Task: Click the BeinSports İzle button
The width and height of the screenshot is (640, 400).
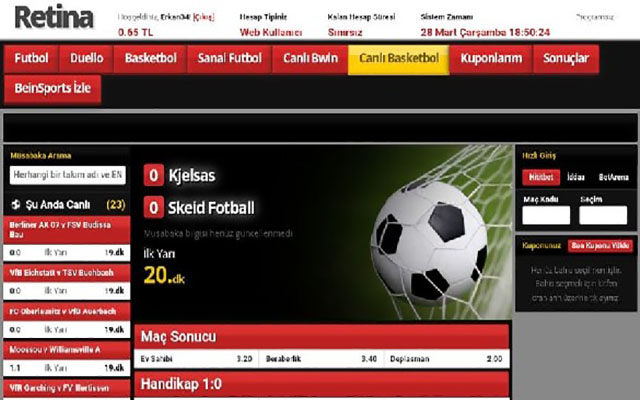Action: tap(53, 89)
